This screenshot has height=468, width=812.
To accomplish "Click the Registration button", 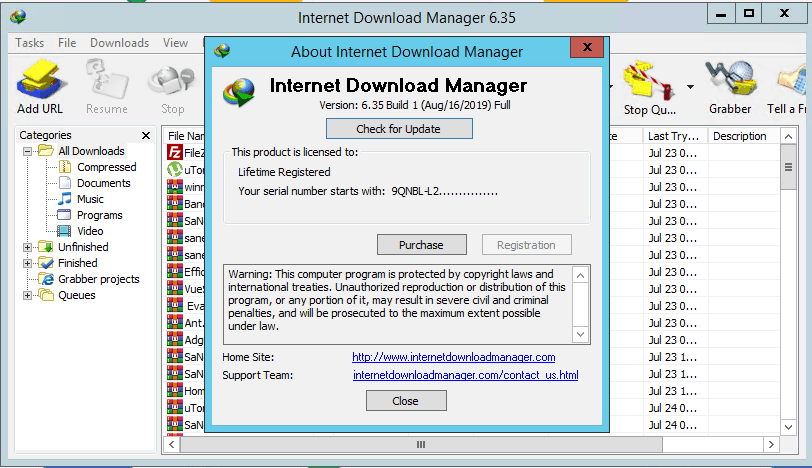I will (x=527, y=245).
